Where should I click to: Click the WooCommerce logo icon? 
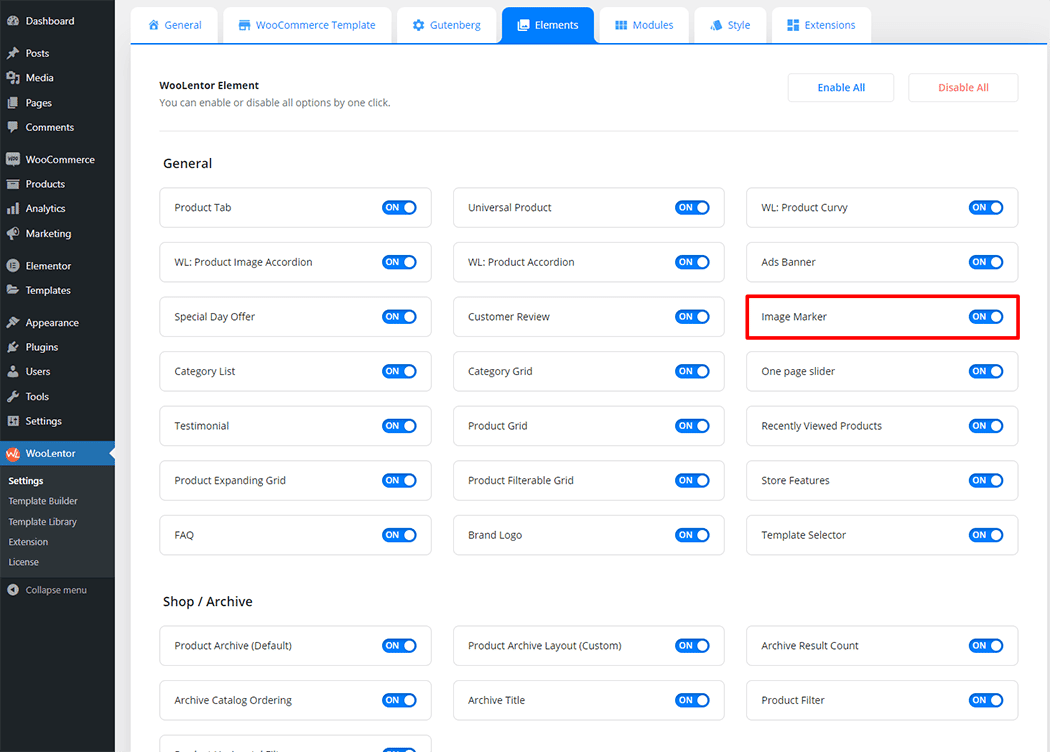(x=13, y=159)
